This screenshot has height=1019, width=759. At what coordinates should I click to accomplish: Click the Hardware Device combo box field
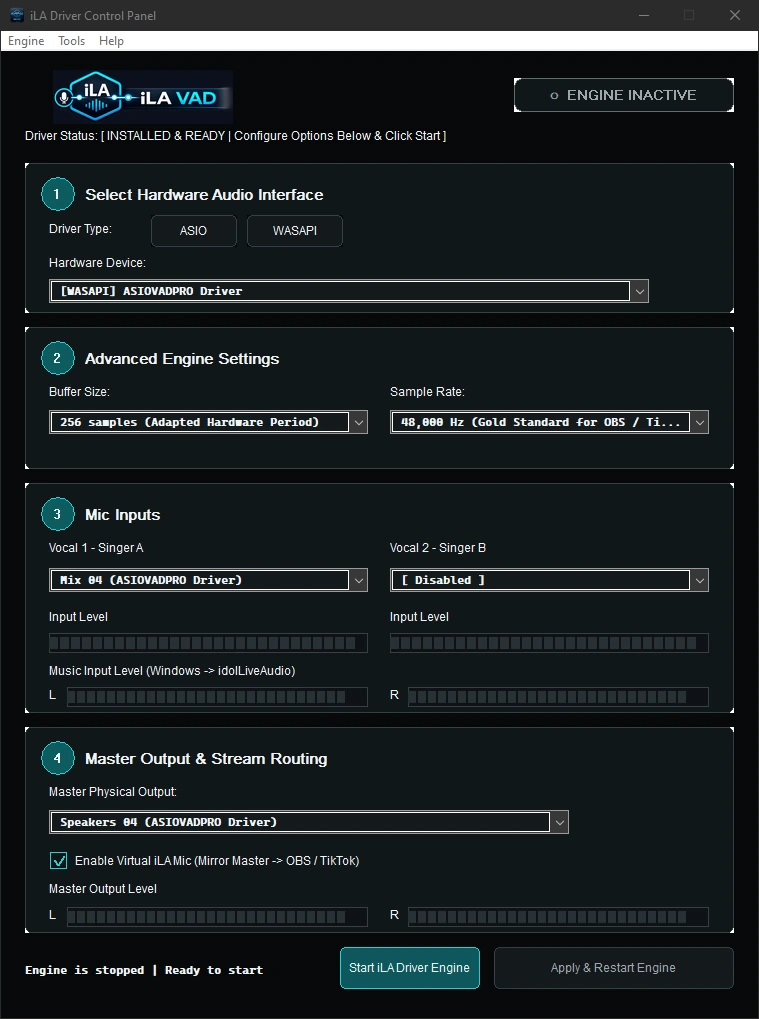click(x=349, y=291)
